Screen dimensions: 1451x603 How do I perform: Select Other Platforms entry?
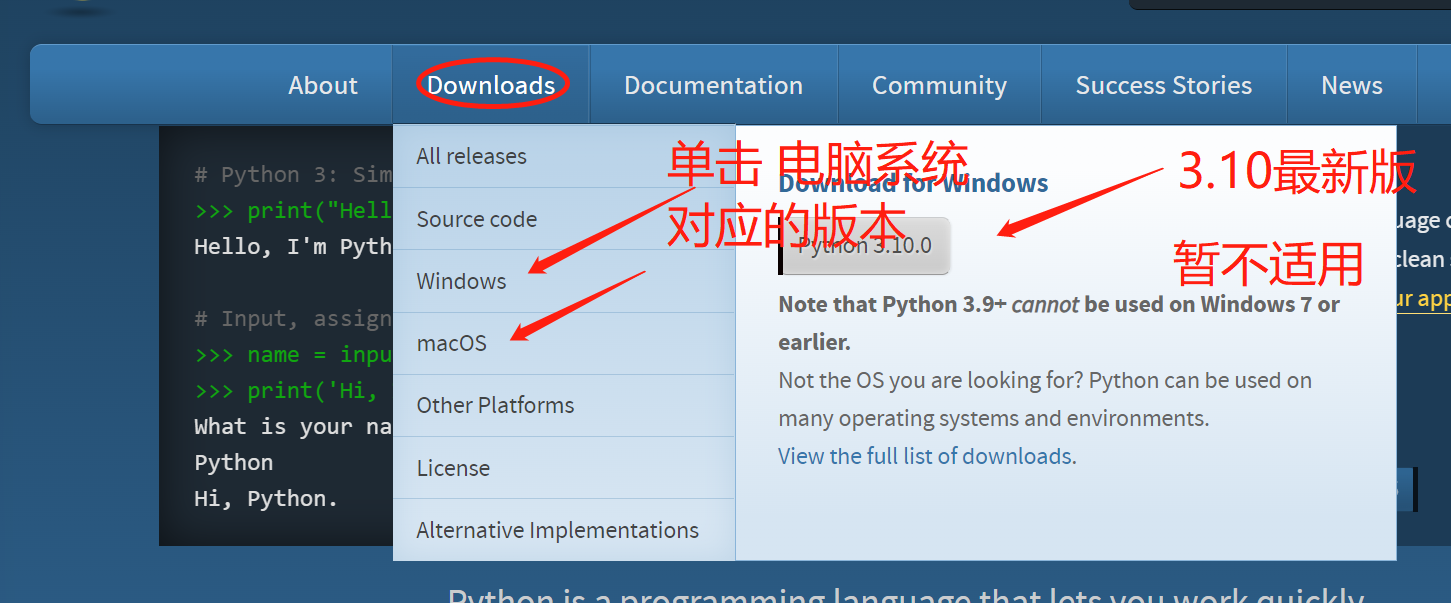click(x=564, y=405)
